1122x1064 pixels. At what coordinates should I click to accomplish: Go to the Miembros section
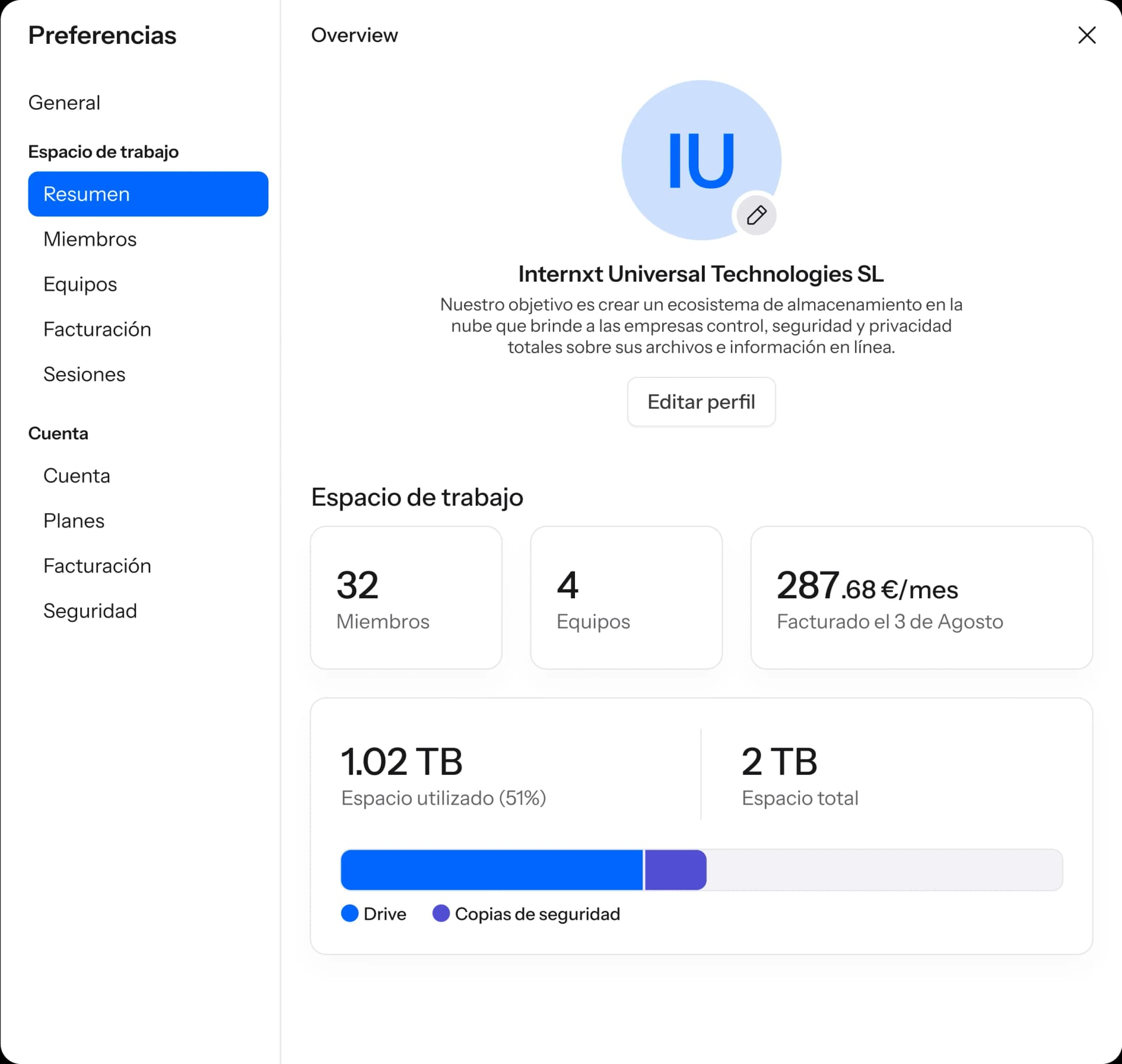pyautogui.click(x=90, y=239)
